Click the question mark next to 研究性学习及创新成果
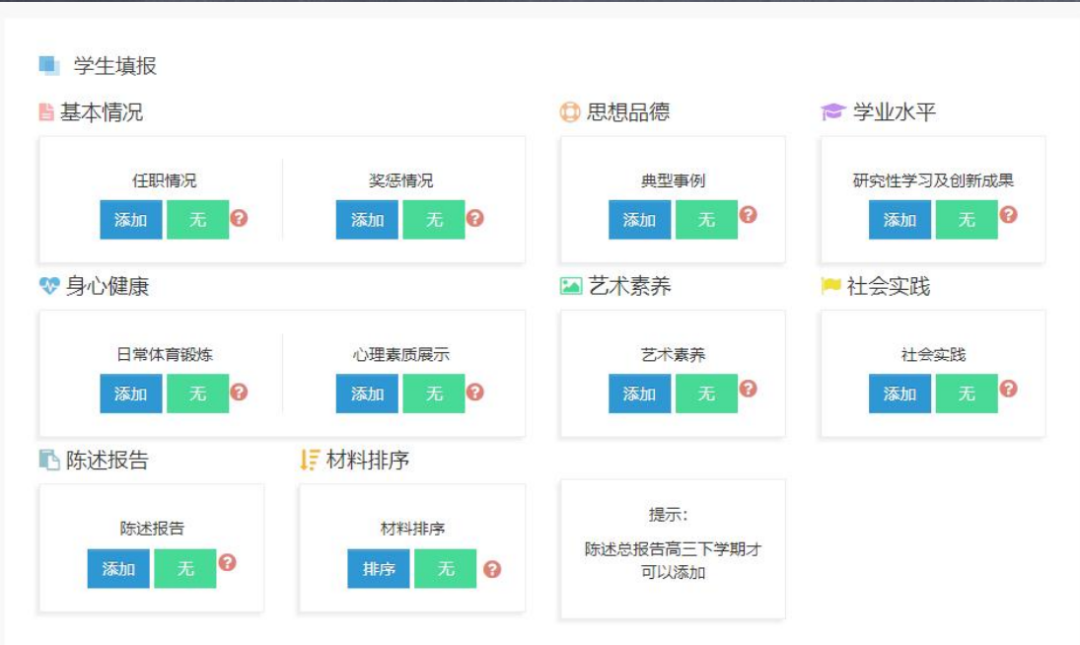 [x=1008, y=214]
